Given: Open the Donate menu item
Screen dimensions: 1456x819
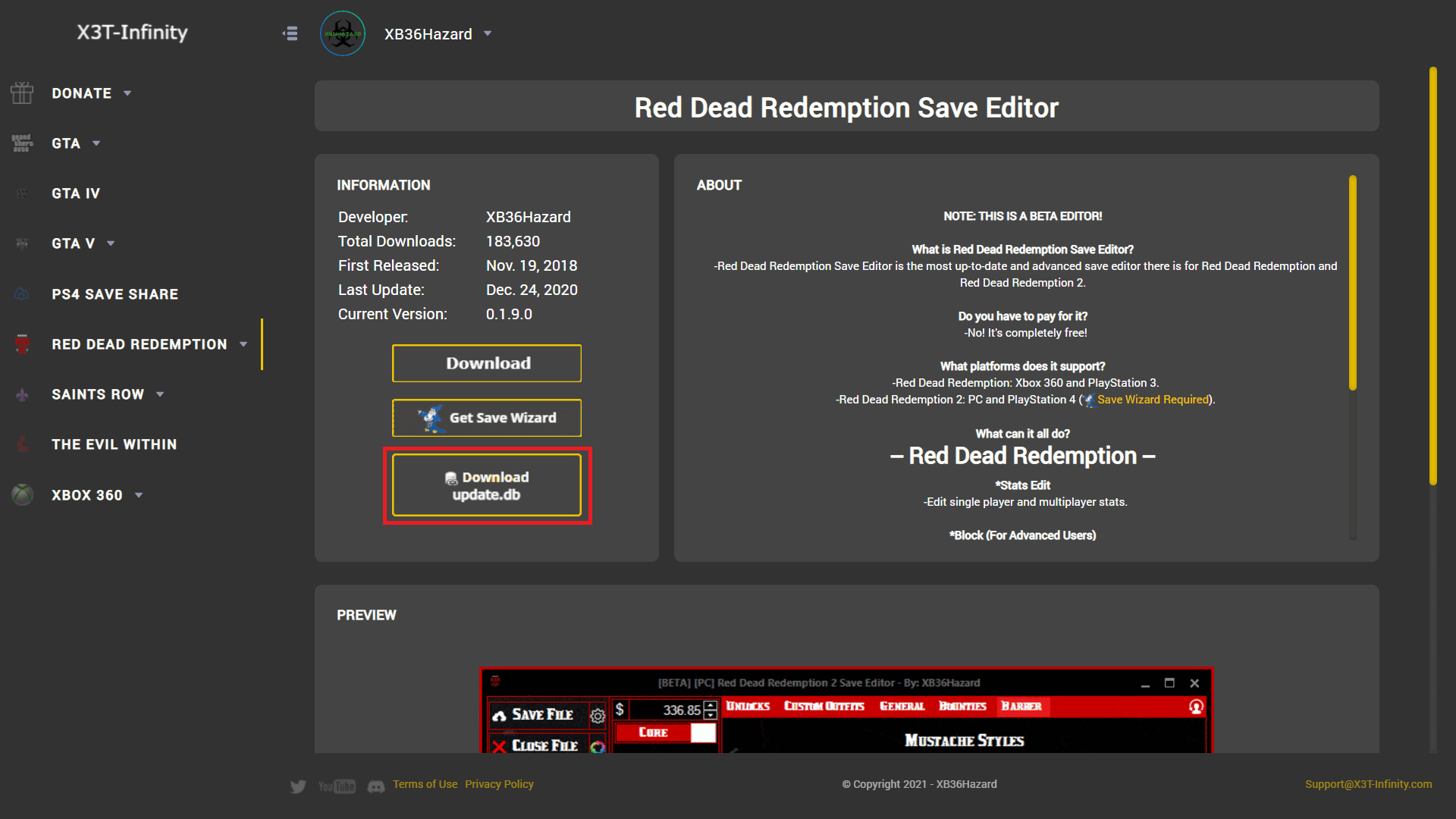Looking at the screenshot, I should [82, 93].
